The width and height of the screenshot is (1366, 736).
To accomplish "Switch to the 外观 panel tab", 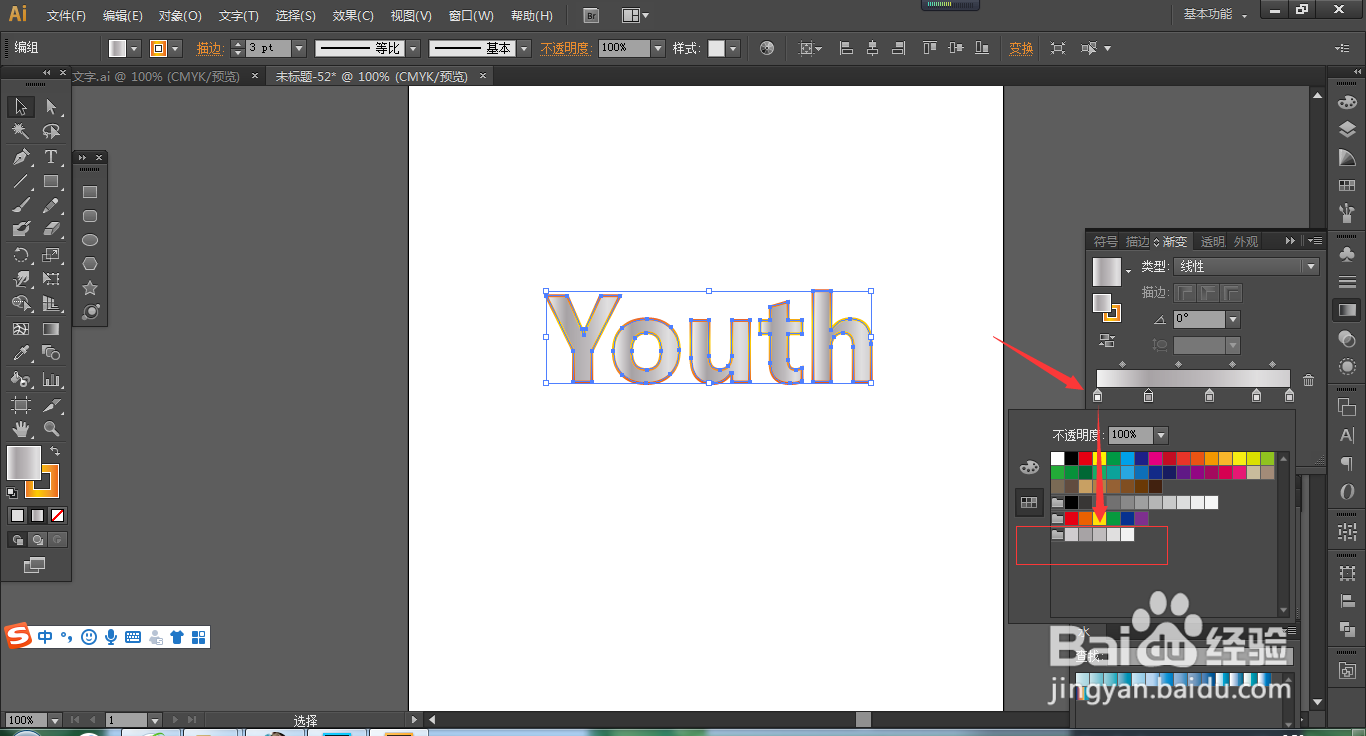I will [x=1246, y=241].
